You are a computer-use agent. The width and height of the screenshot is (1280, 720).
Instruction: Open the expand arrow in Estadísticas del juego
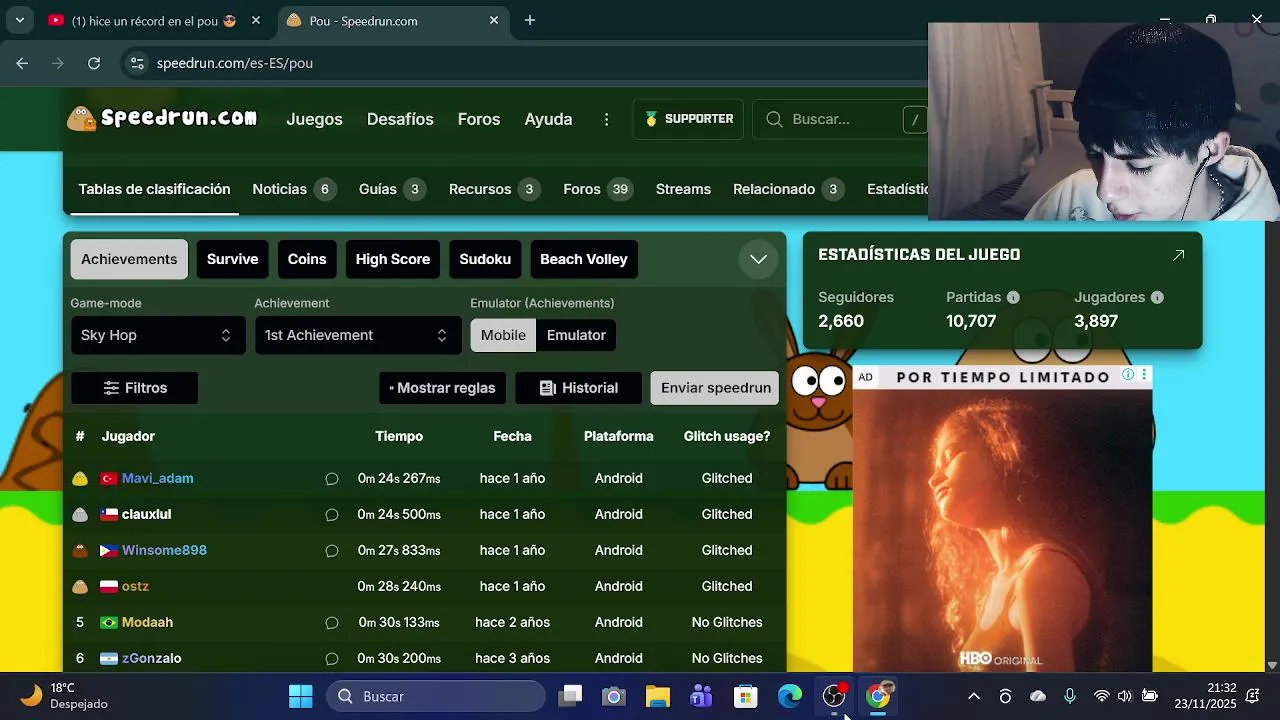tap(1178, 255)
